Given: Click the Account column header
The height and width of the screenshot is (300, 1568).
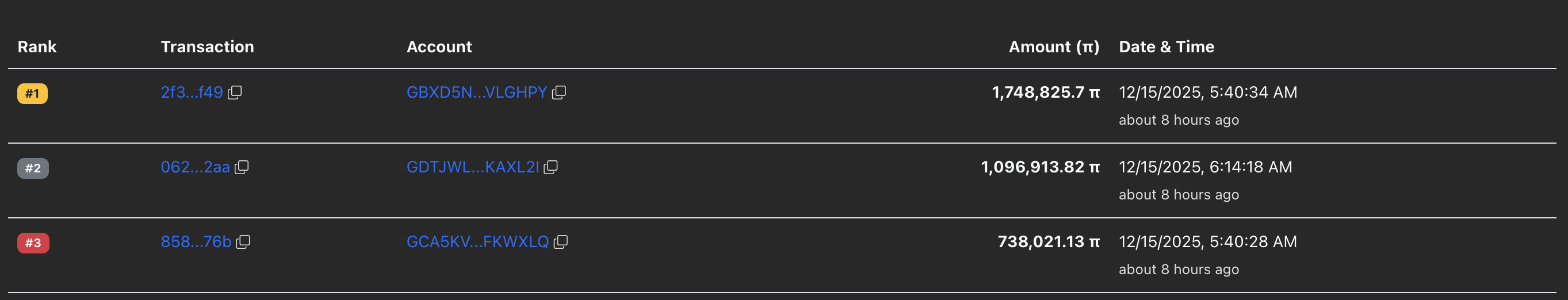Looking at the screenshot, I should 439,47.
